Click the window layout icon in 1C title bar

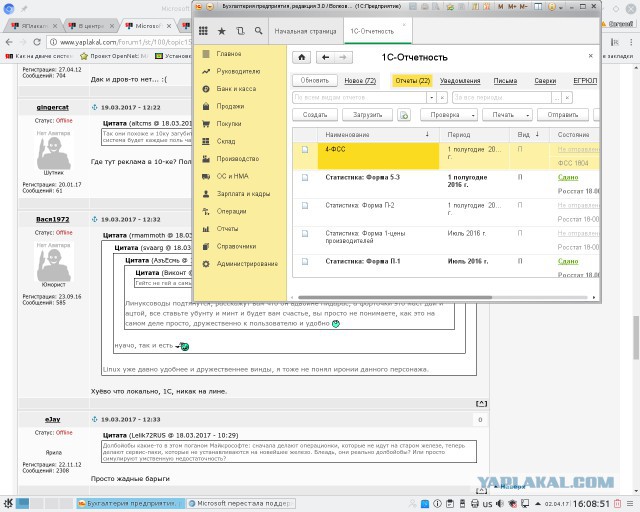point(538,7)
